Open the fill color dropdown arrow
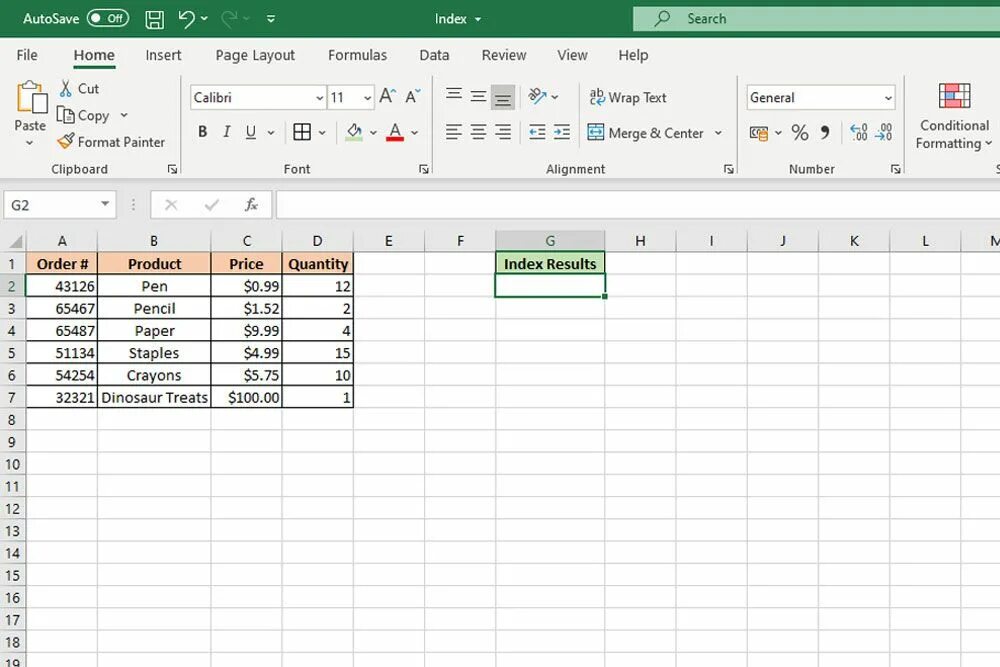Image resolution: width=1000 pixels, height=667 pixels. click(373, 133)
